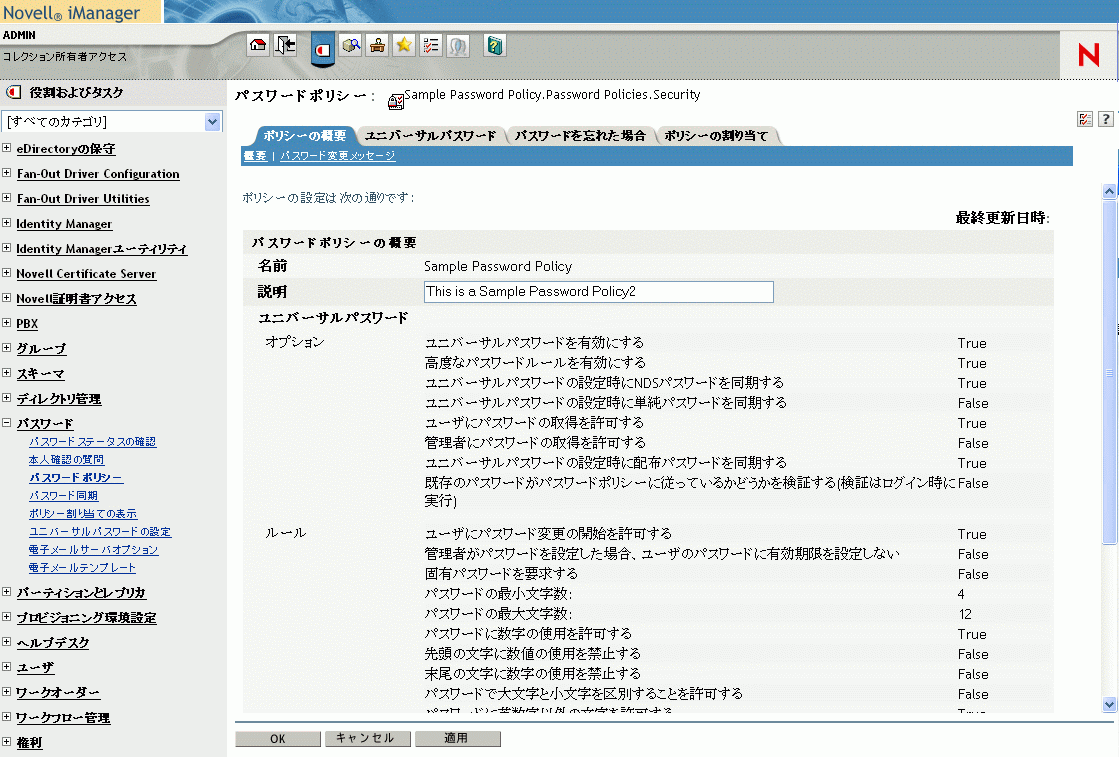Click the question mark help icon above the scrollbar
This screenshot has height=757, width=1119.
coord(1105,119)
